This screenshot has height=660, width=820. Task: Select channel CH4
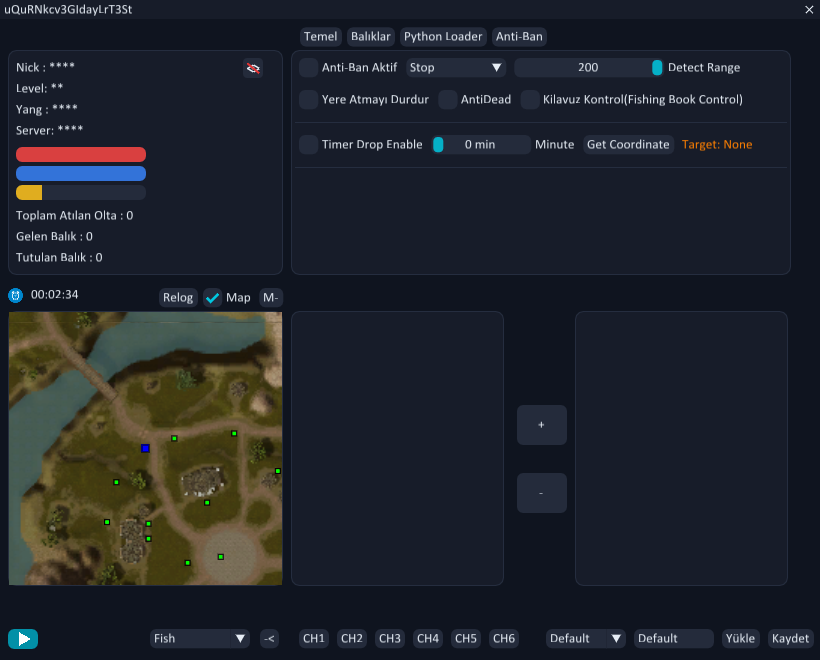point(428,639)
